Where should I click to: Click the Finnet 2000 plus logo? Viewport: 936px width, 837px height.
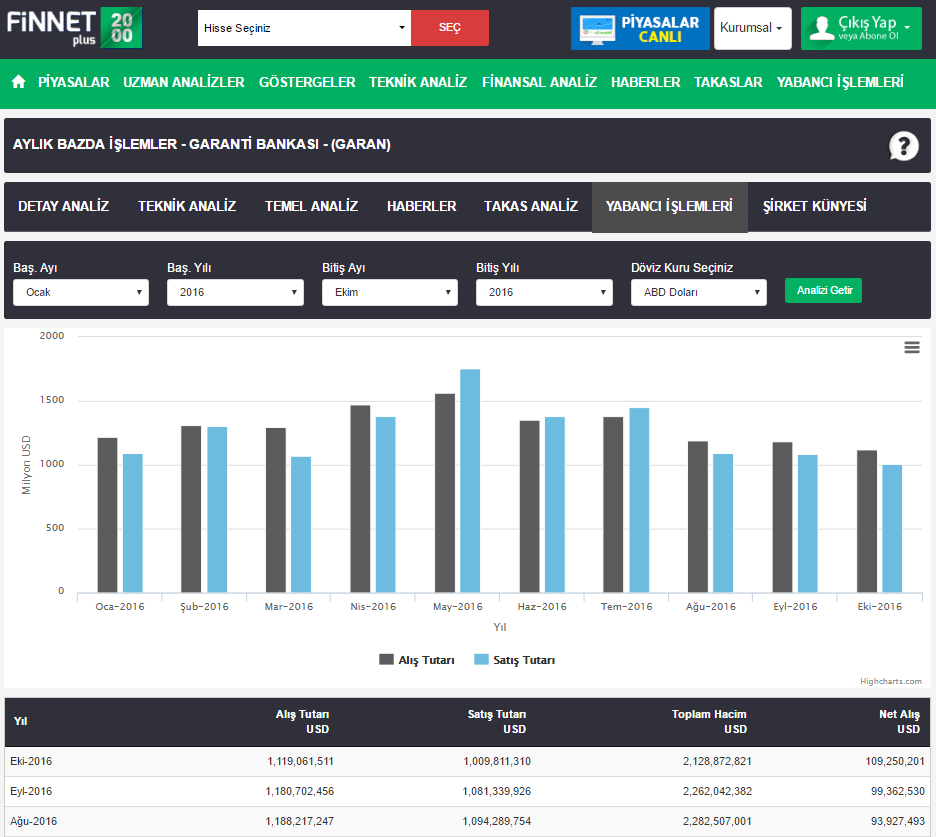[74, 27]
